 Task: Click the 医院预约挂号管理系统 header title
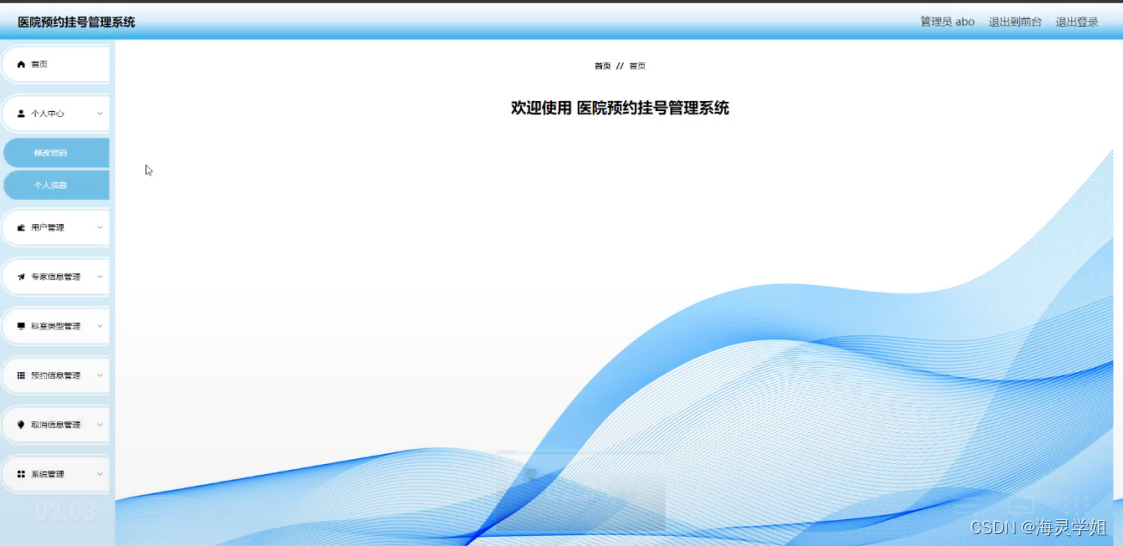pos(76,22)
